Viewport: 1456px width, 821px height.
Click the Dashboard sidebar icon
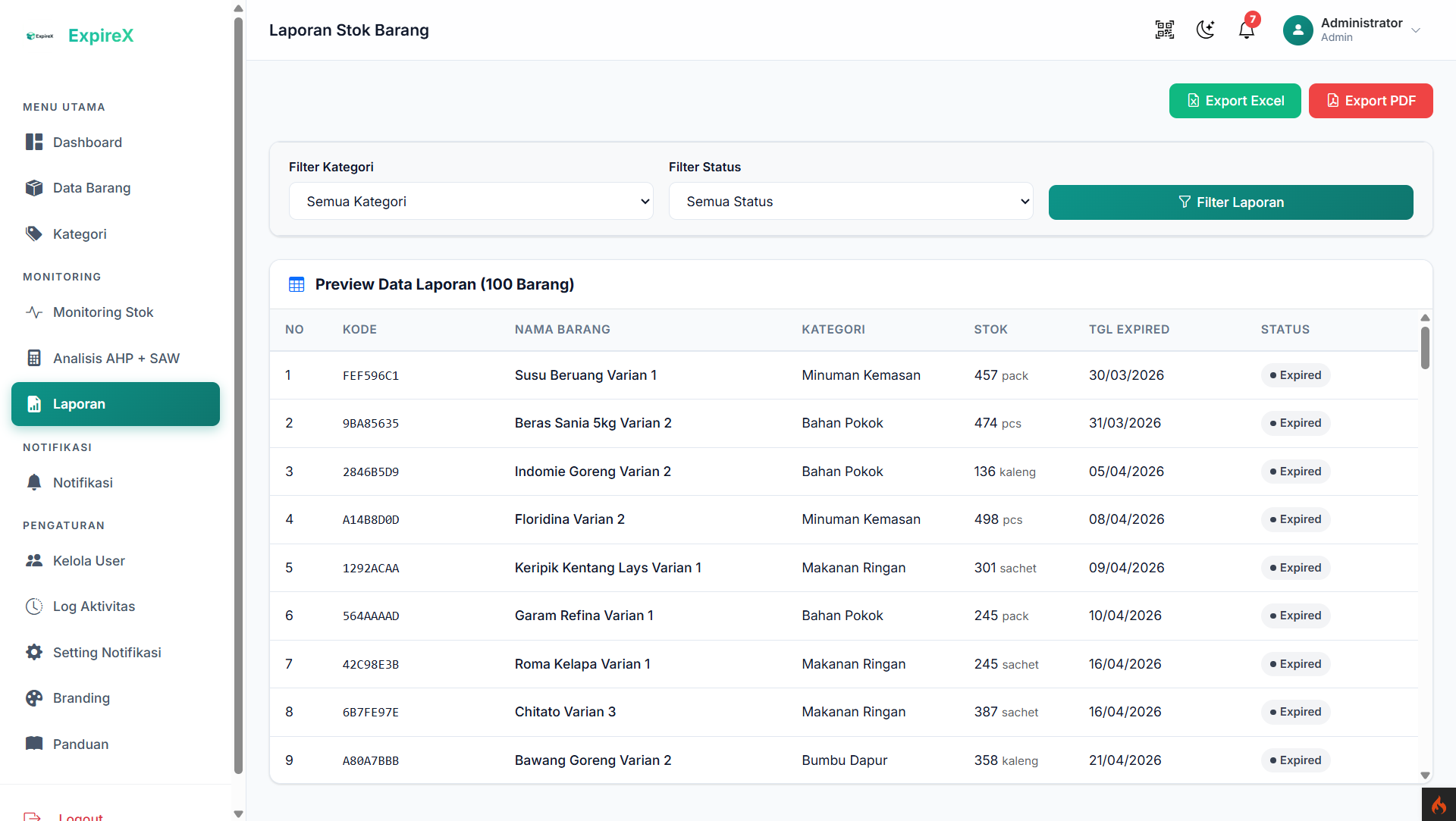34,143
